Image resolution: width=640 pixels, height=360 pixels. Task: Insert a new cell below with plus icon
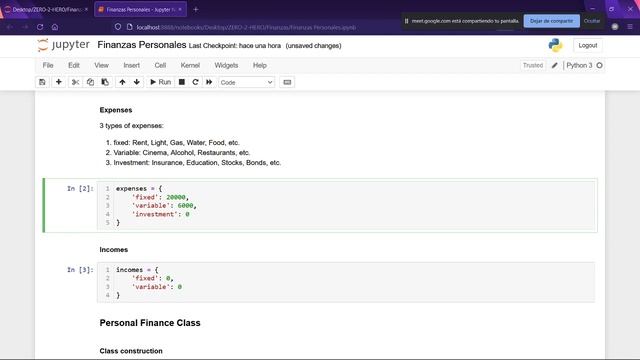tap(59, 82)
